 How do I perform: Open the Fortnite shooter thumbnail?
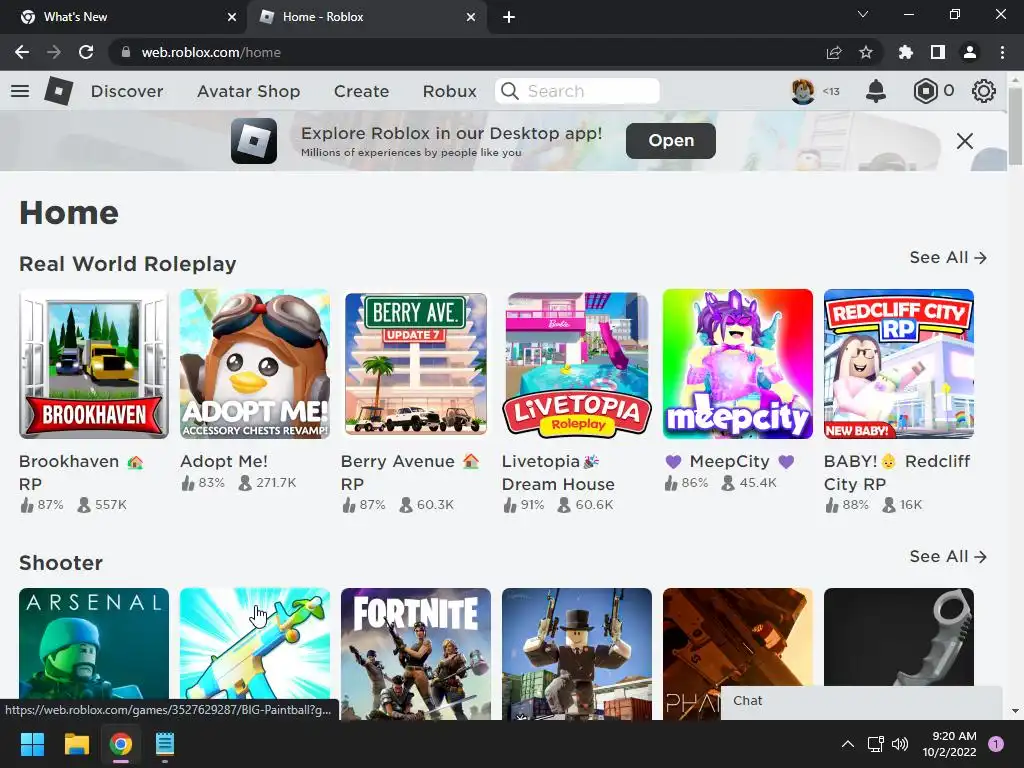click(416, 654)
